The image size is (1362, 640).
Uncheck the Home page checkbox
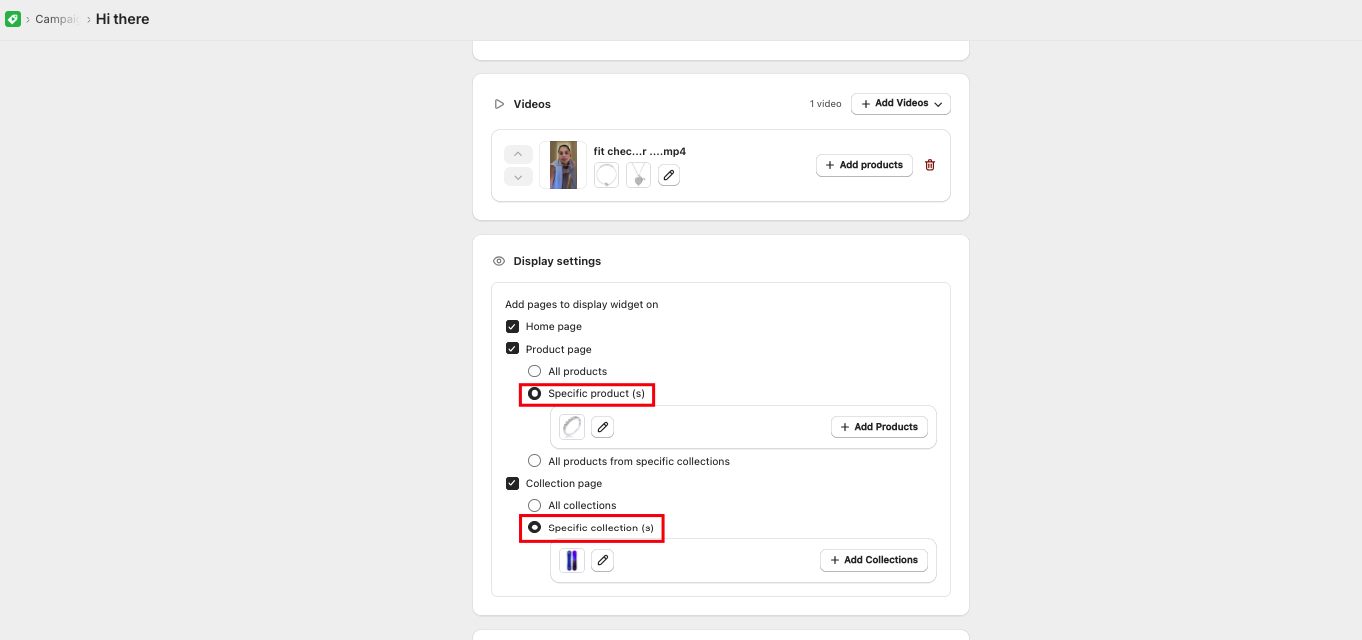(512, 326)
